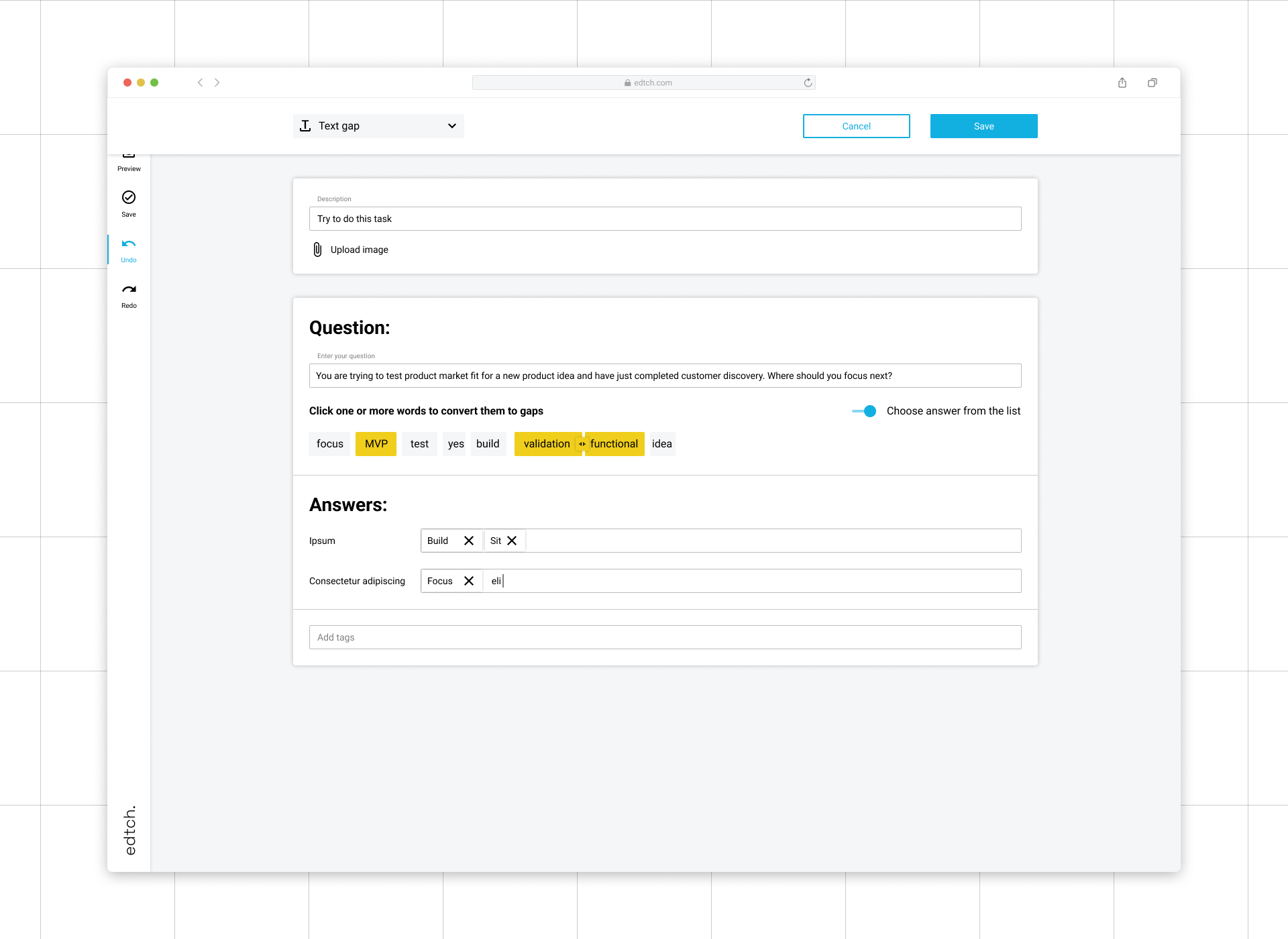Click the Cancel button
Image resolution: width=1288 pixels, height=939 pixels.
(856, 126)
